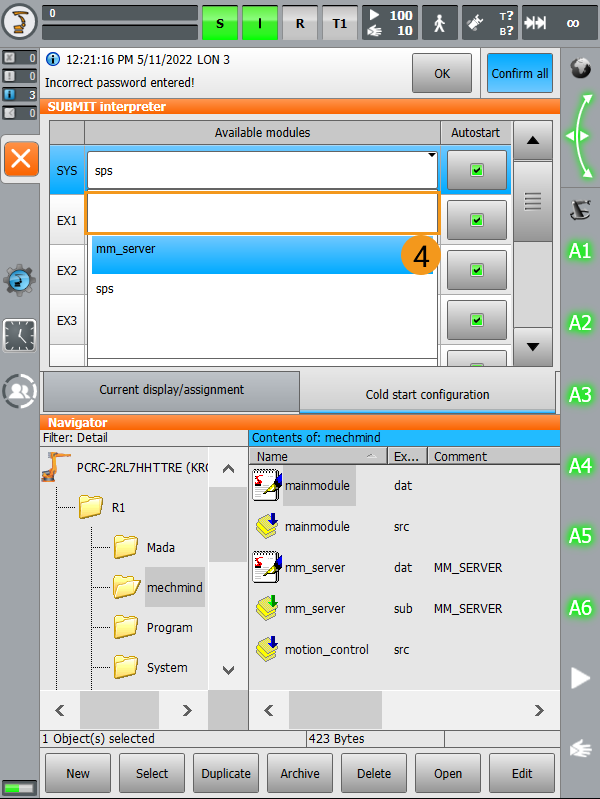Click the modules scrollbar grip handle

pos(533,201)
